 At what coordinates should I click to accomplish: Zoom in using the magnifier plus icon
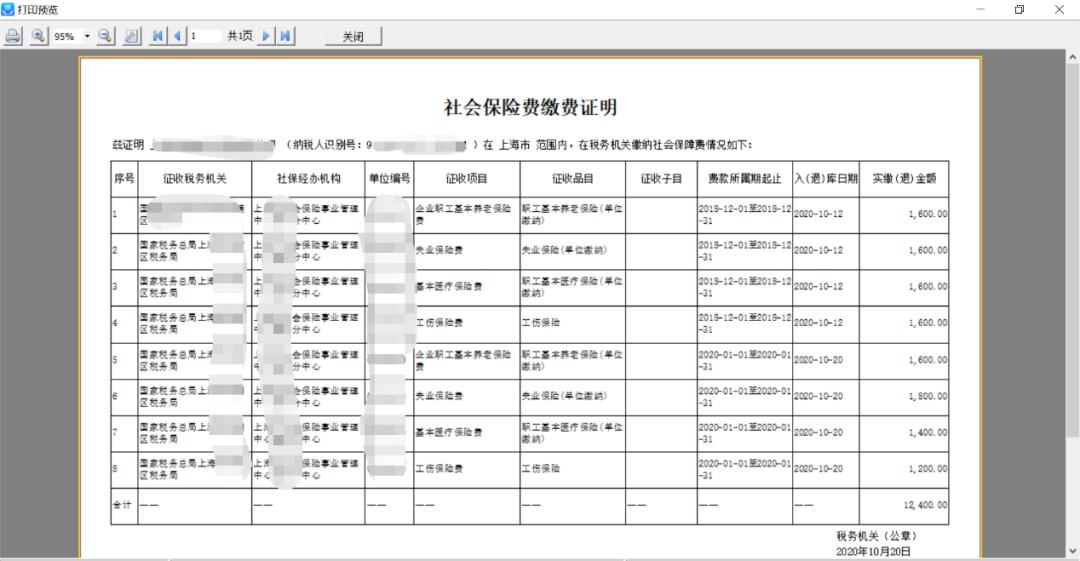(x=39, y=36)
